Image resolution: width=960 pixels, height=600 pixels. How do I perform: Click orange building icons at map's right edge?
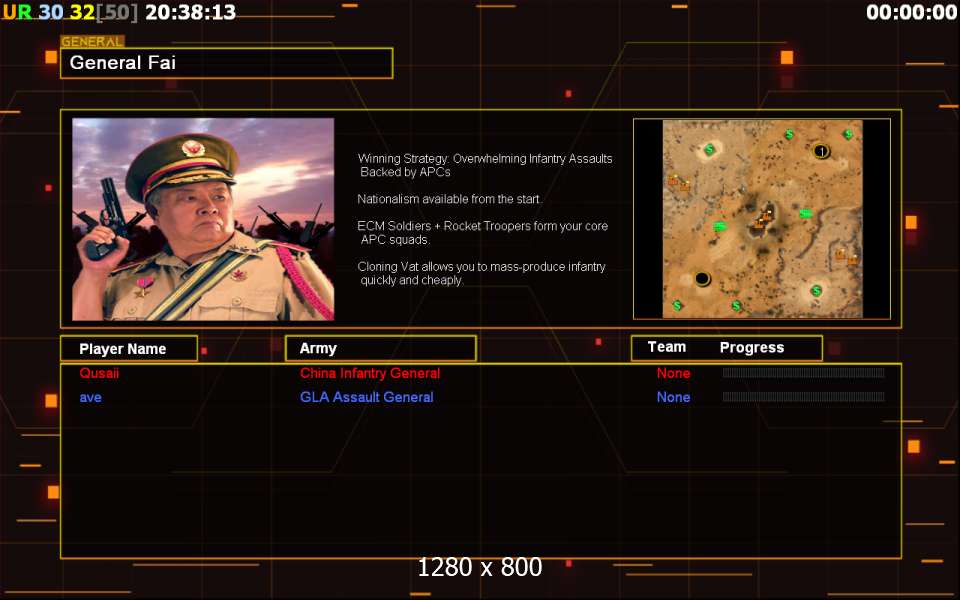tap(847, 256)
